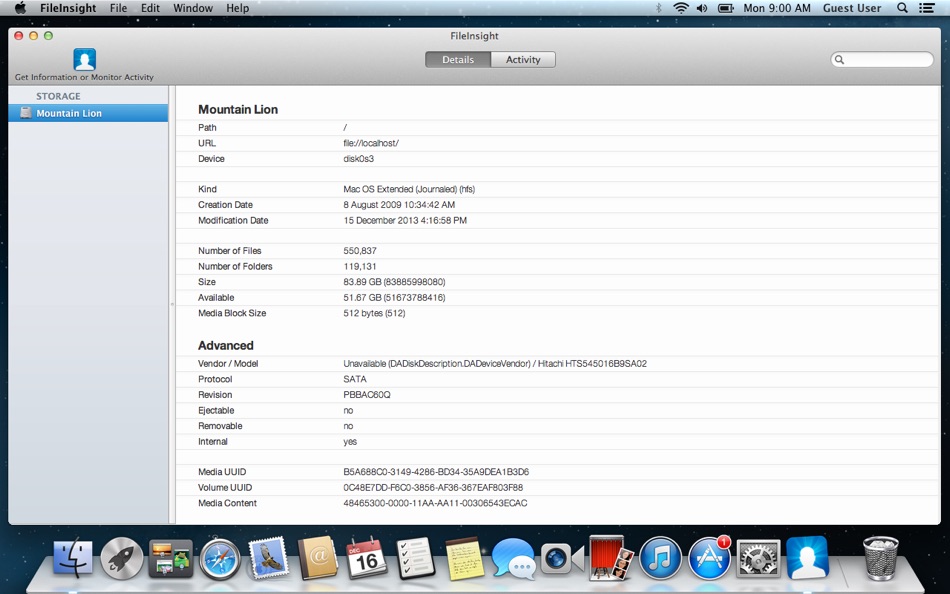Open Launchpad rocket icon in Dock
The height and width of the screenshot is (594, 950).
[x=122, y=558]
